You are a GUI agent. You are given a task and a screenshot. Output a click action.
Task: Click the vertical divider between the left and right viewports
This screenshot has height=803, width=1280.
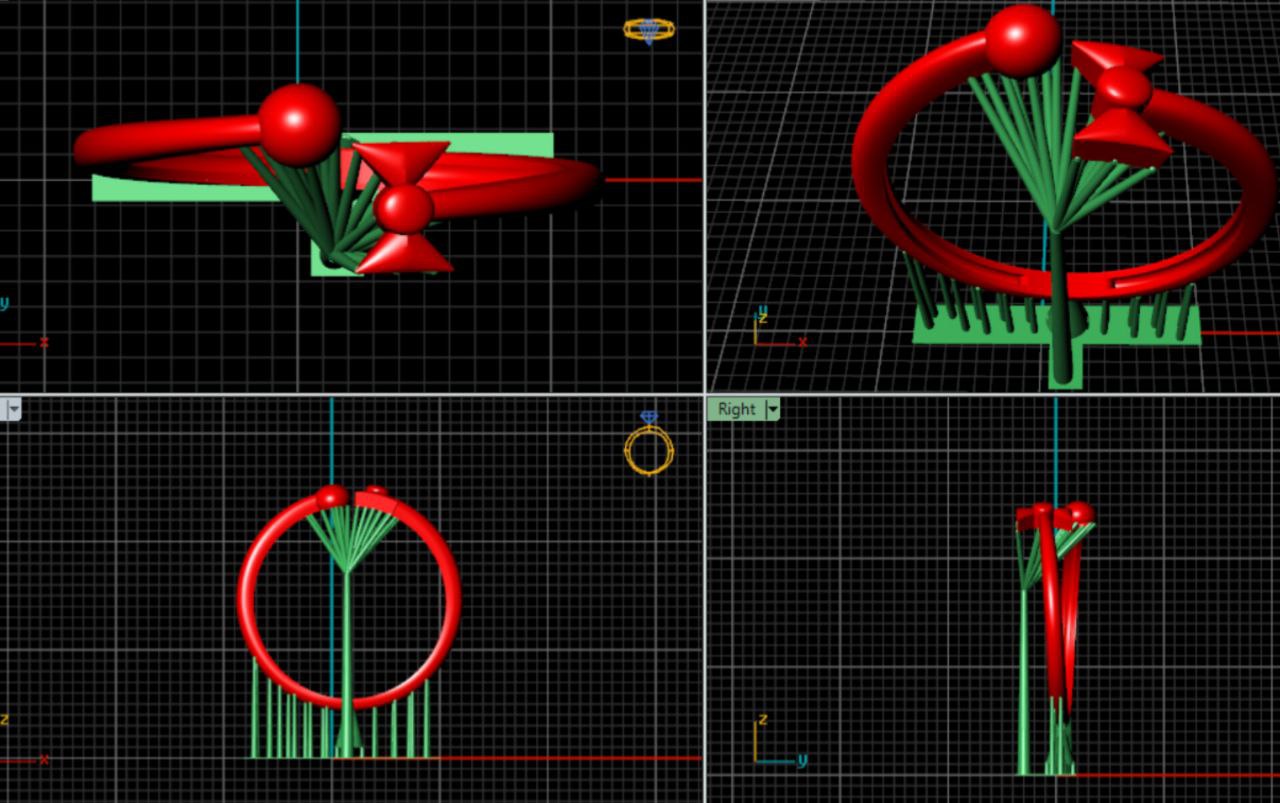point(705,600)
